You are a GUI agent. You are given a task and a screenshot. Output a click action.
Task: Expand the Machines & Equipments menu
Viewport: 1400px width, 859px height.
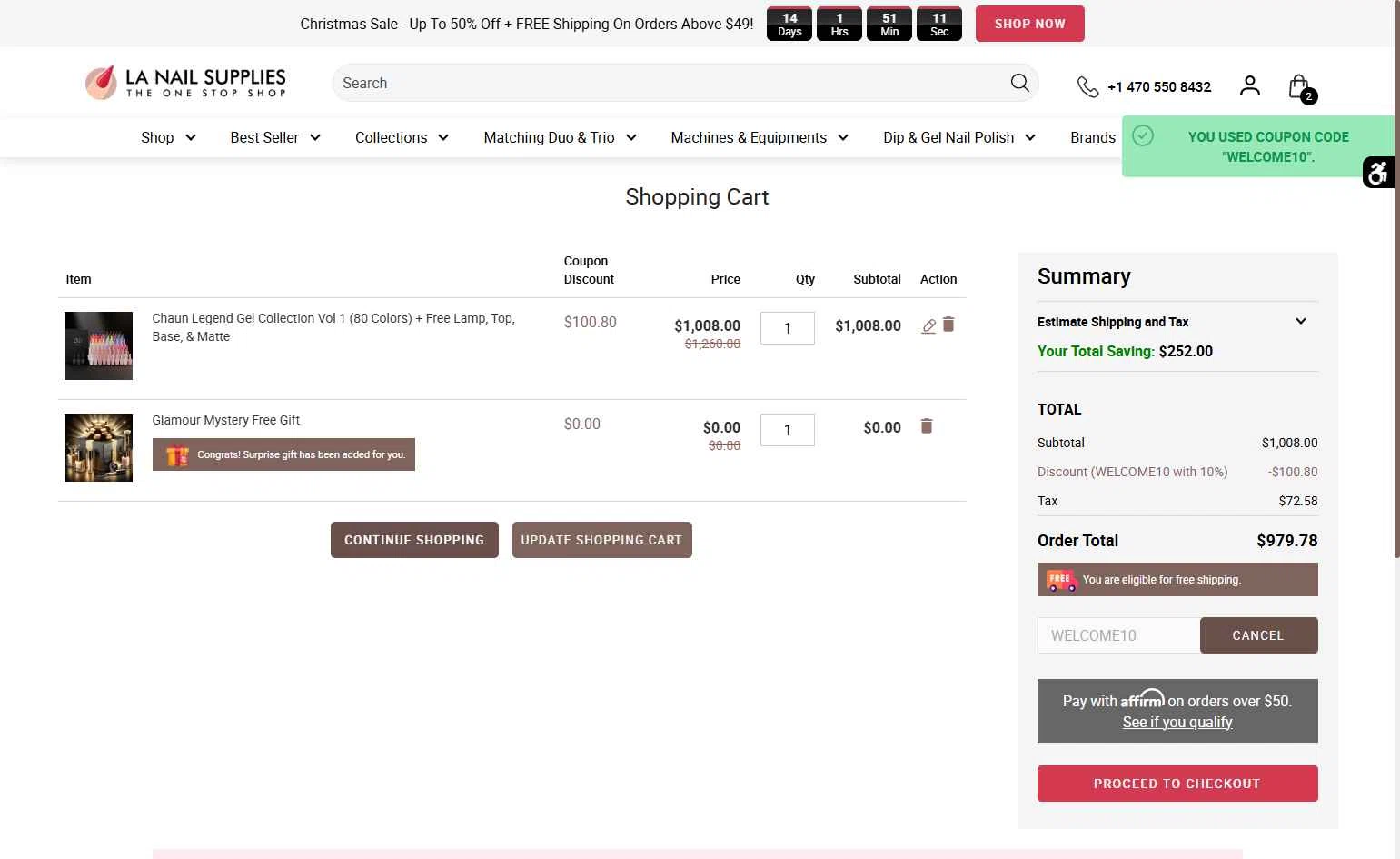click(760, 137)
